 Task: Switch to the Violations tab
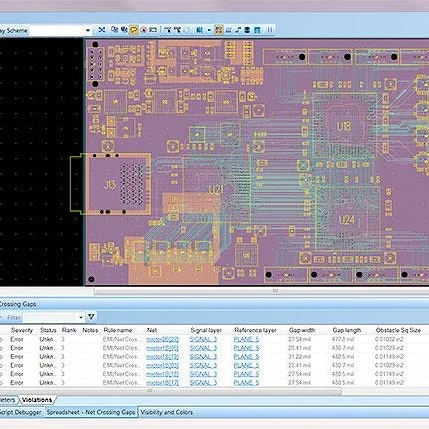[x=37, y=400]
